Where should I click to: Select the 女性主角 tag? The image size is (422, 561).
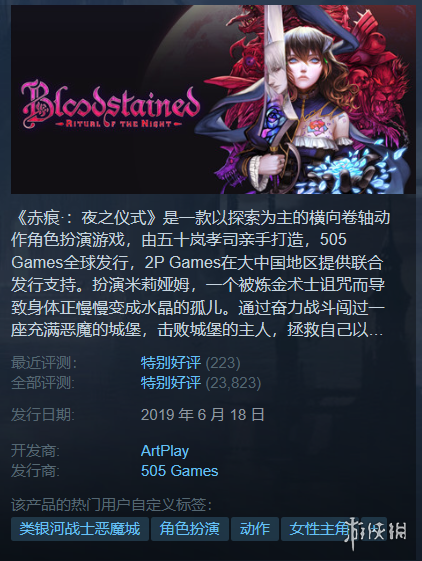317,529
